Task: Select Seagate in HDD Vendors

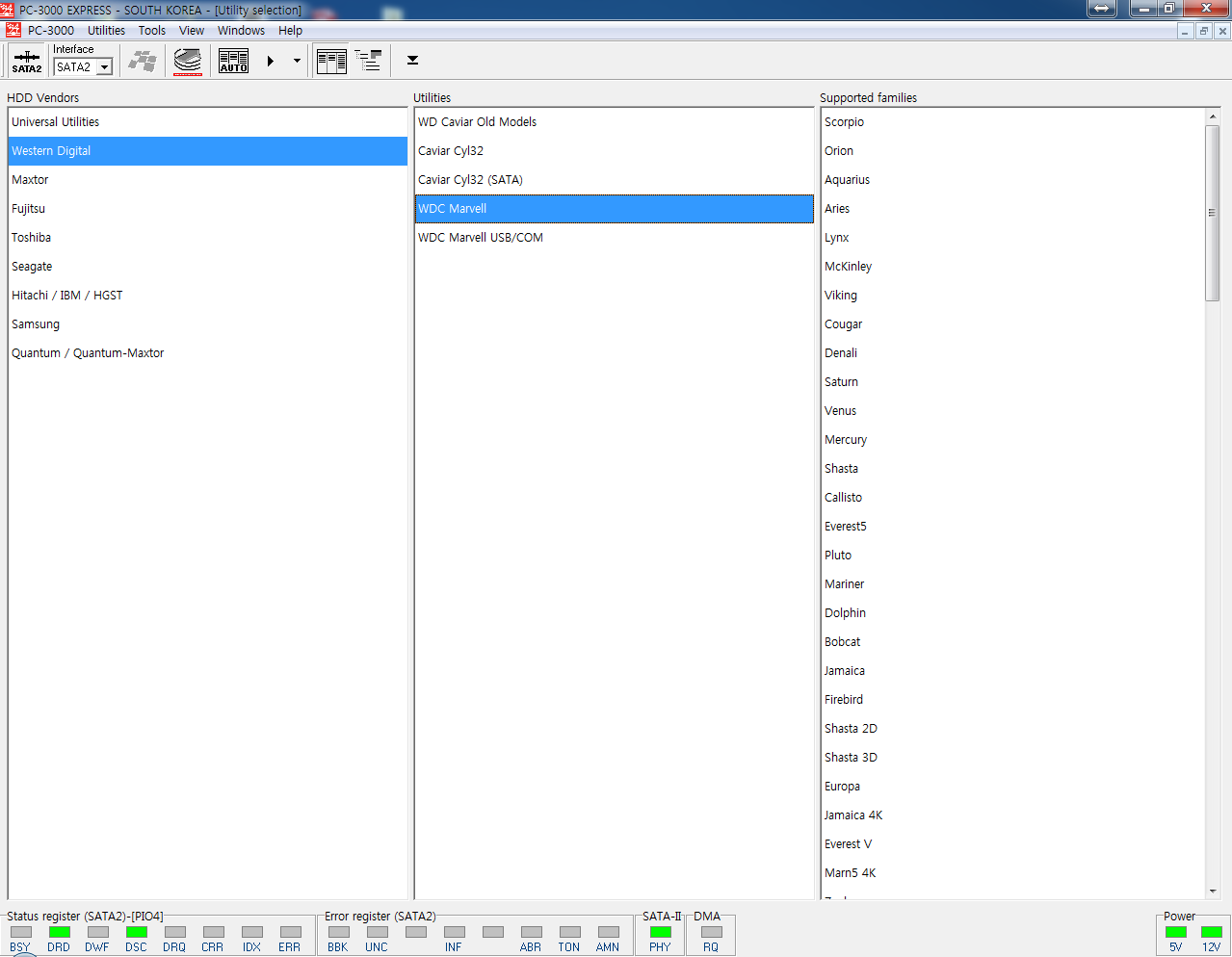Action: [x=208, y=267]
